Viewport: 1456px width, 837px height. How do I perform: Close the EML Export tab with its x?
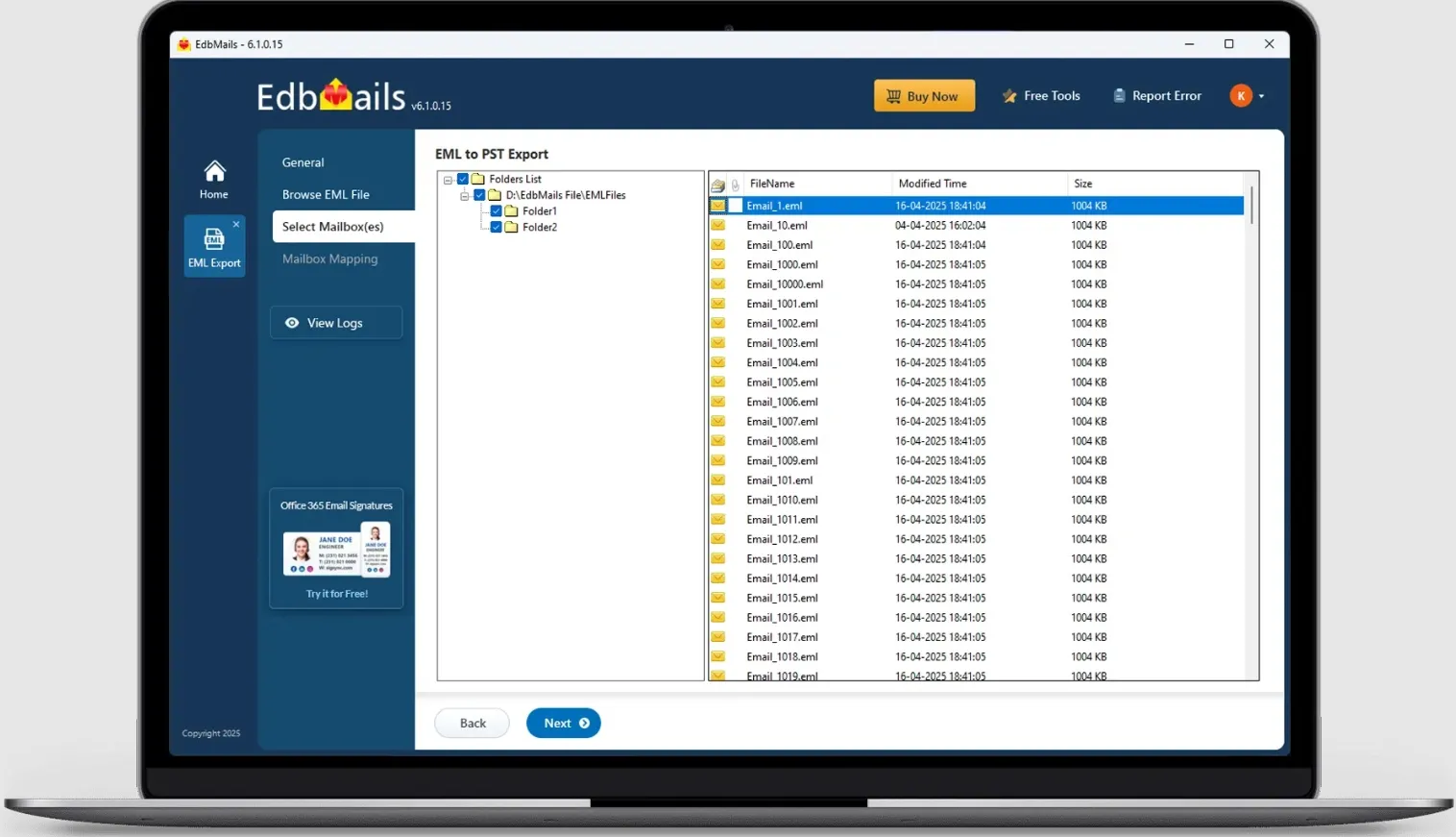[236, 224]
